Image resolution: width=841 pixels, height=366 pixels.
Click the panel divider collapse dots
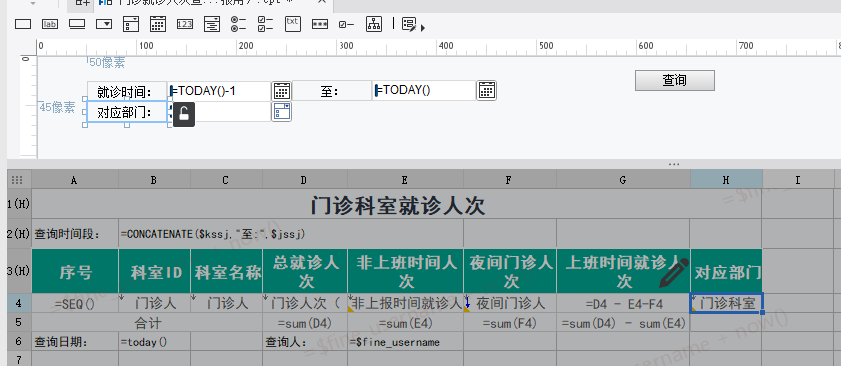[x=674, y=164]
